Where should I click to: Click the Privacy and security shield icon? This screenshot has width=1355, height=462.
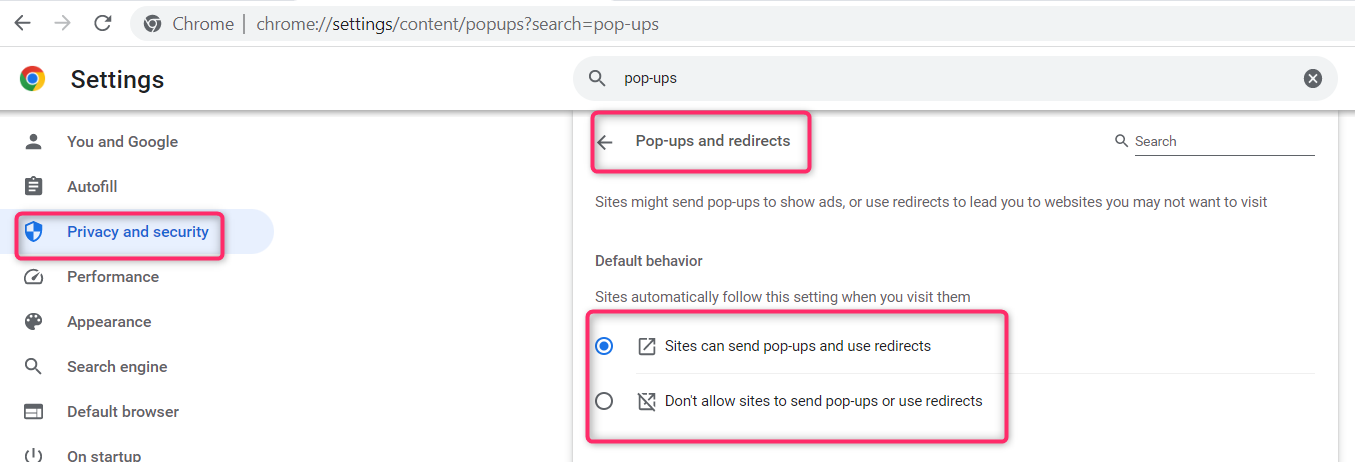click(x=34, y=232)
